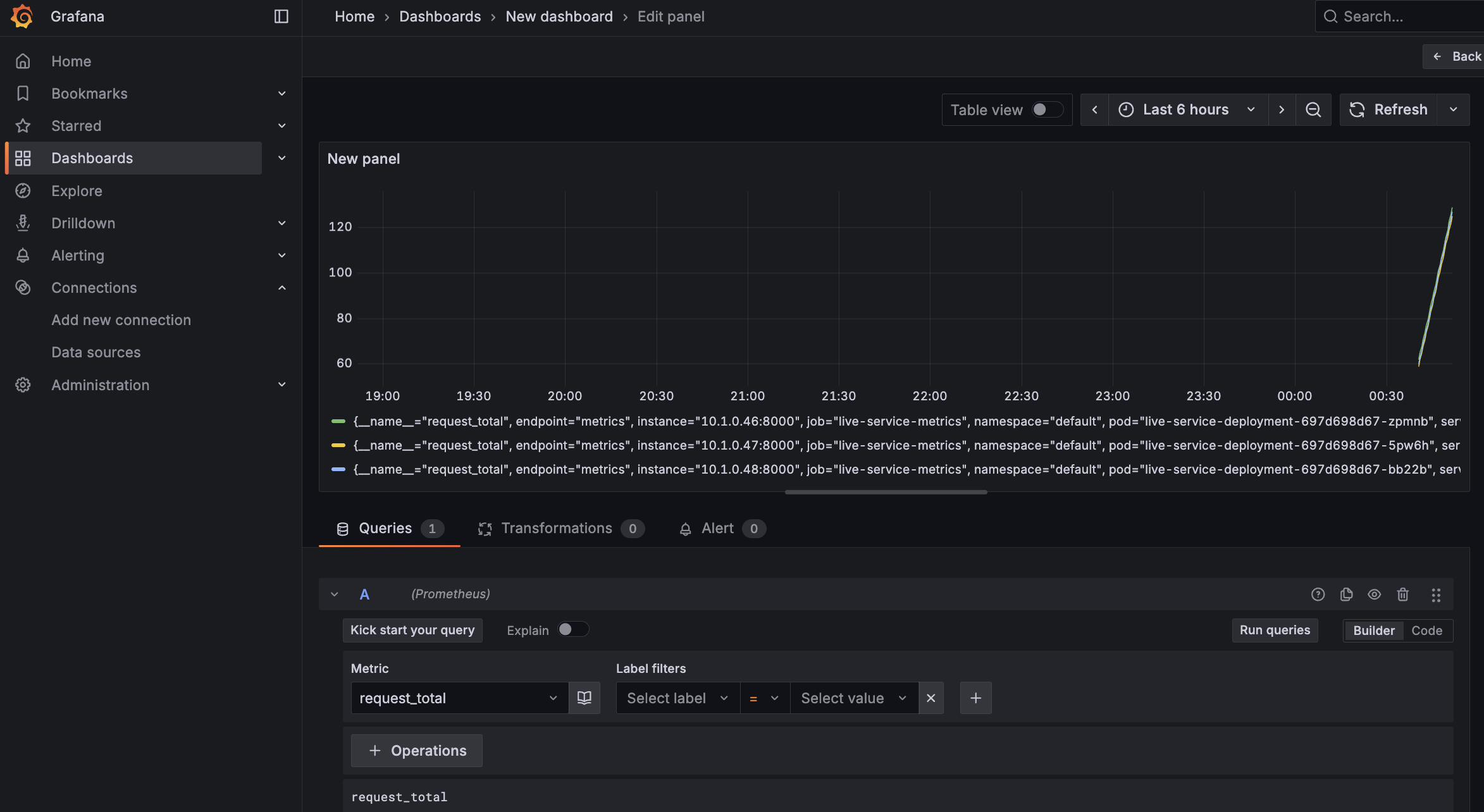Click the query drag handle dots
Image resolution: width=1484 pixels, height=812 pixels.
(x=1436, y=594)
